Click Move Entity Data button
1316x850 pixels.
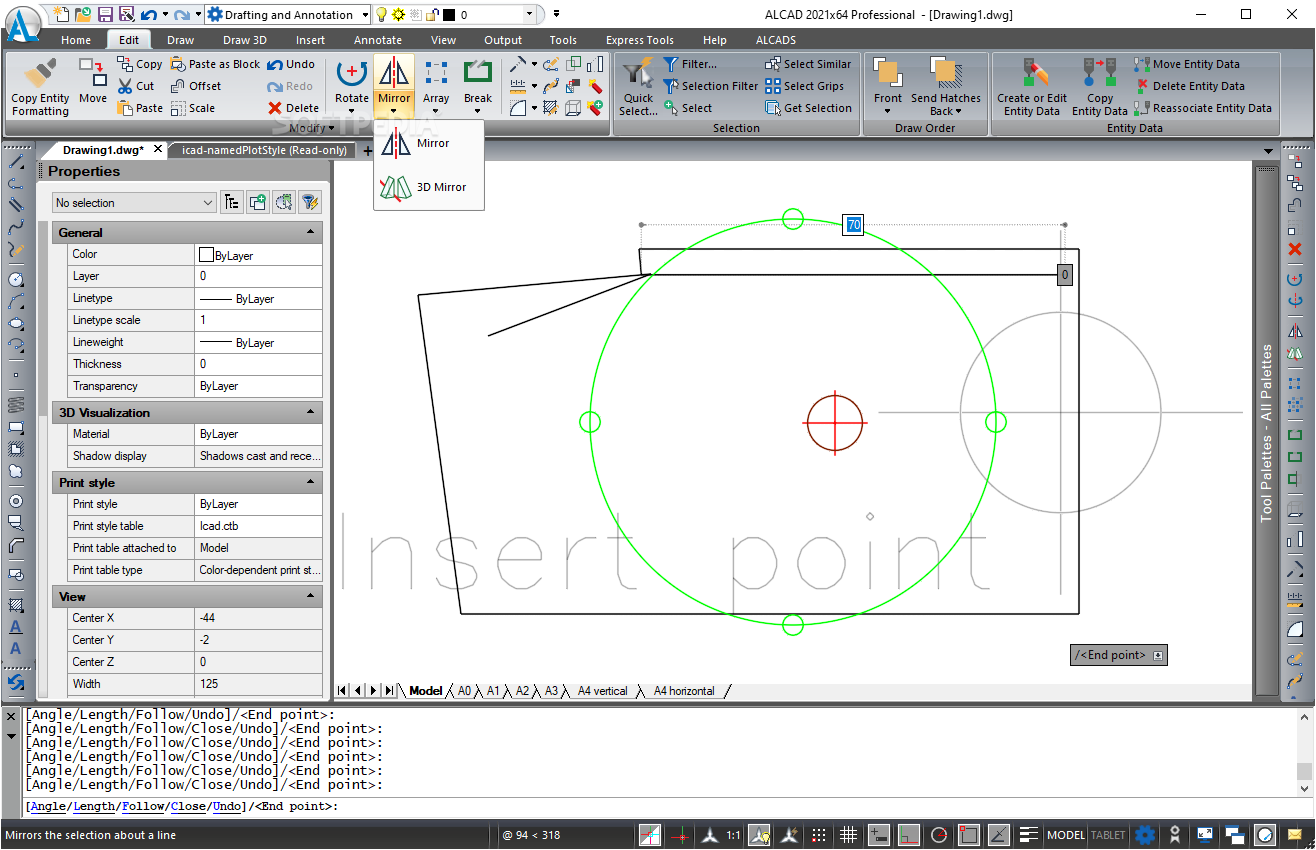1187,64
